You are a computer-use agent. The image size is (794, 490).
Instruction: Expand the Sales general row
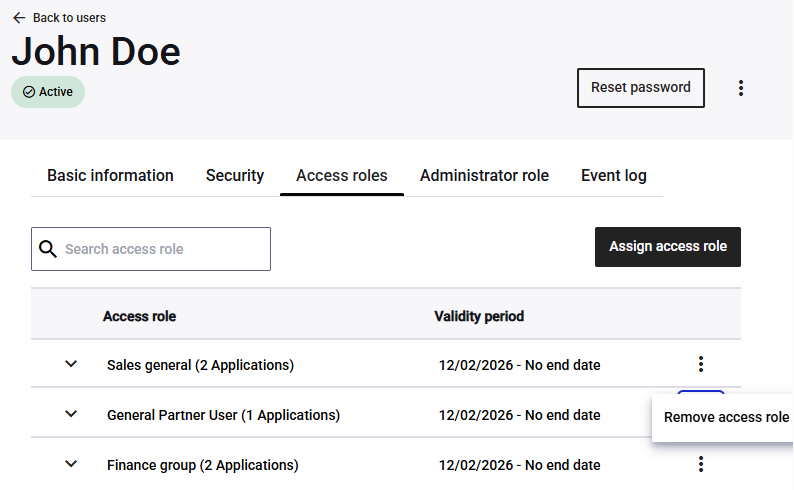(x=71, y=364)
